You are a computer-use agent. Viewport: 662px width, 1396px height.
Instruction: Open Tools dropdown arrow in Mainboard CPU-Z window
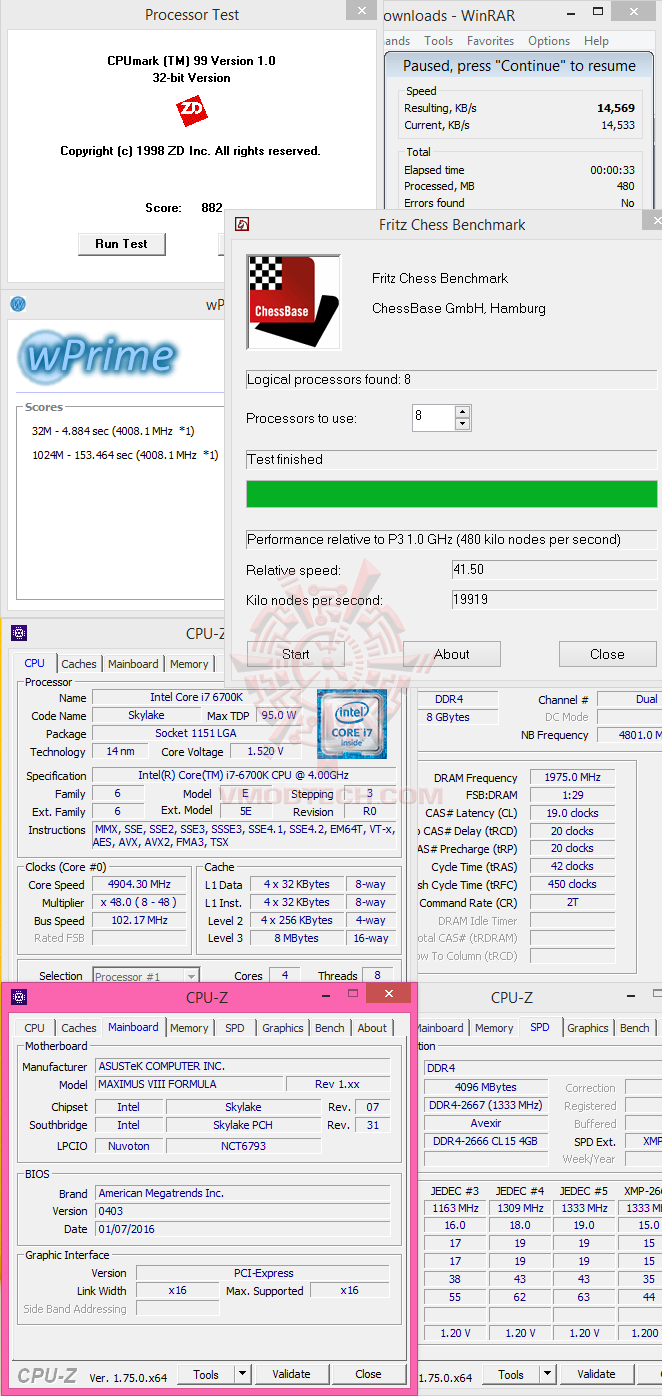pyautogui.click(x=241, y=1374)
